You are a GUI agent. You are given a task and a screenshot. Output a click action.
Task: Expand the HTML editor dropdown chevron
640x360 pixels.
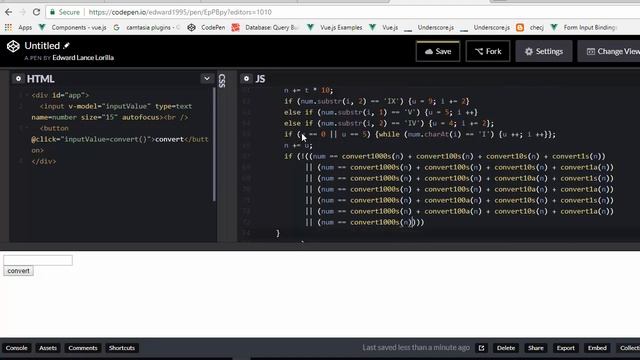click(x=207, y=78)
